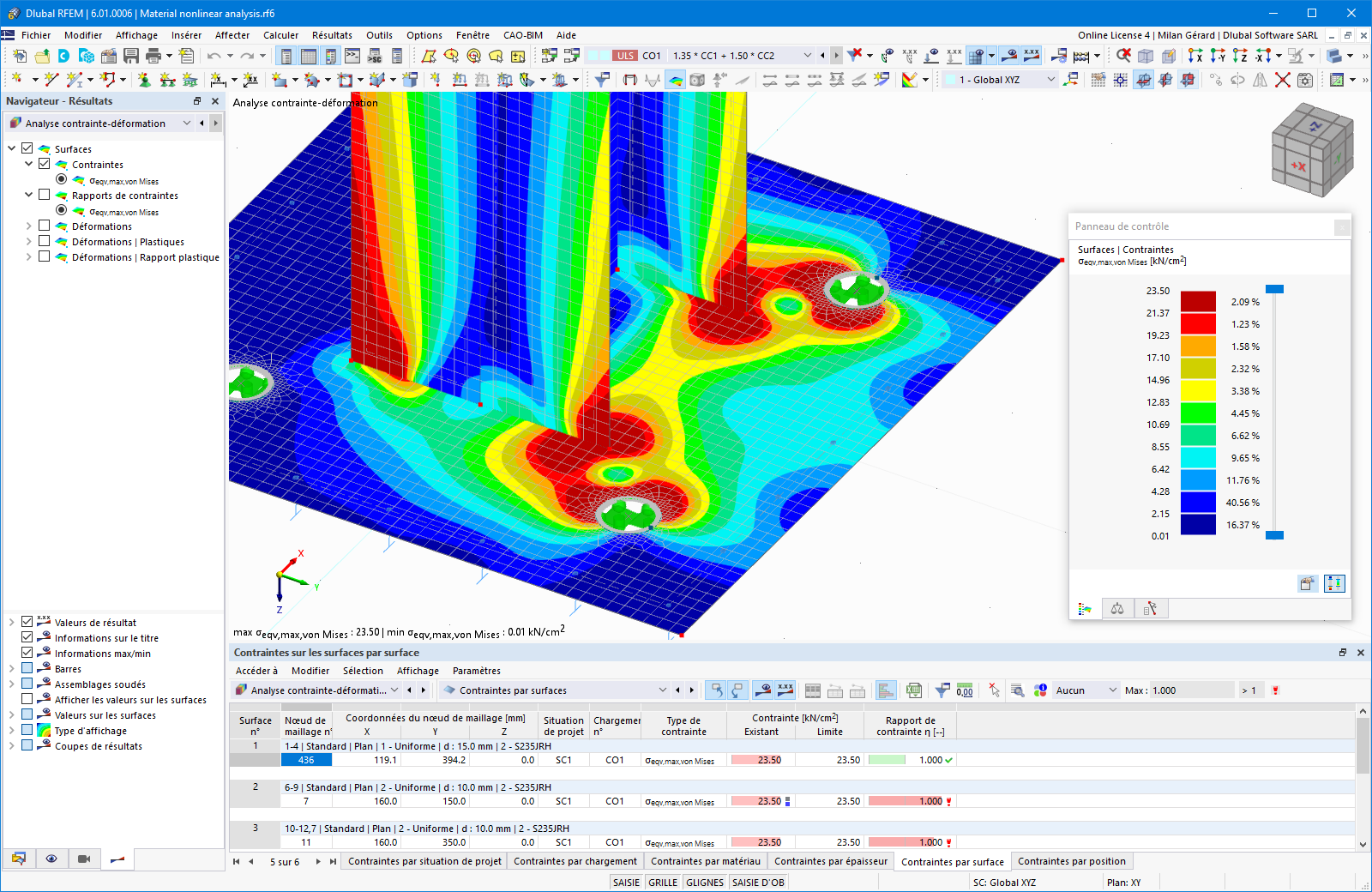Viewport: 1372px width, 892px height.
Task: Open the 1 - Global XYZ coordinate dropdown
Action: pos(1051,80)
